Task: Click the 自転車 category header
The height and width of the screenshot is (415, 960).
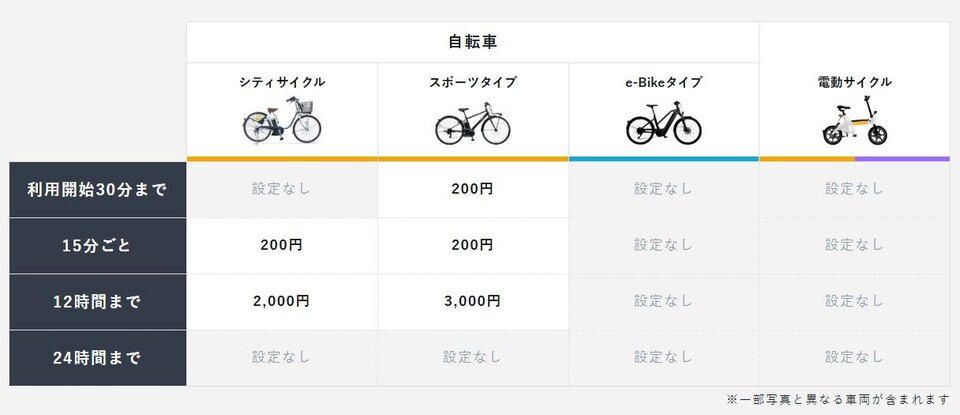Action: click(x=472, y=42)
